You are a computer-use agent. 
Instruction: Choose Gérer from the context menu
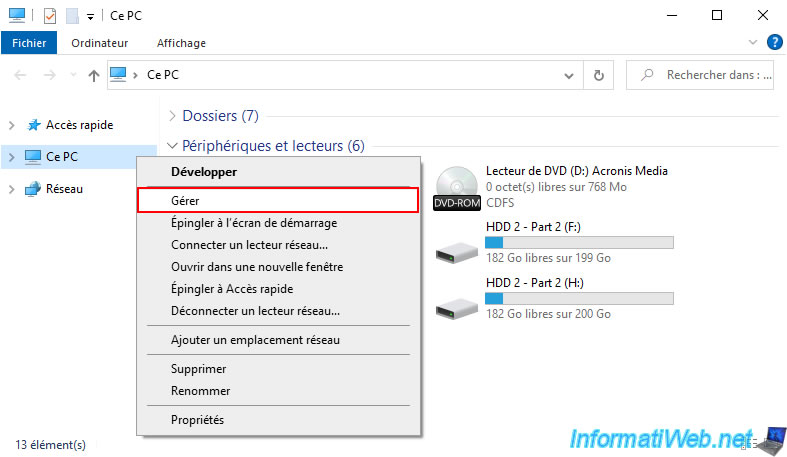(x=185, y=201)
